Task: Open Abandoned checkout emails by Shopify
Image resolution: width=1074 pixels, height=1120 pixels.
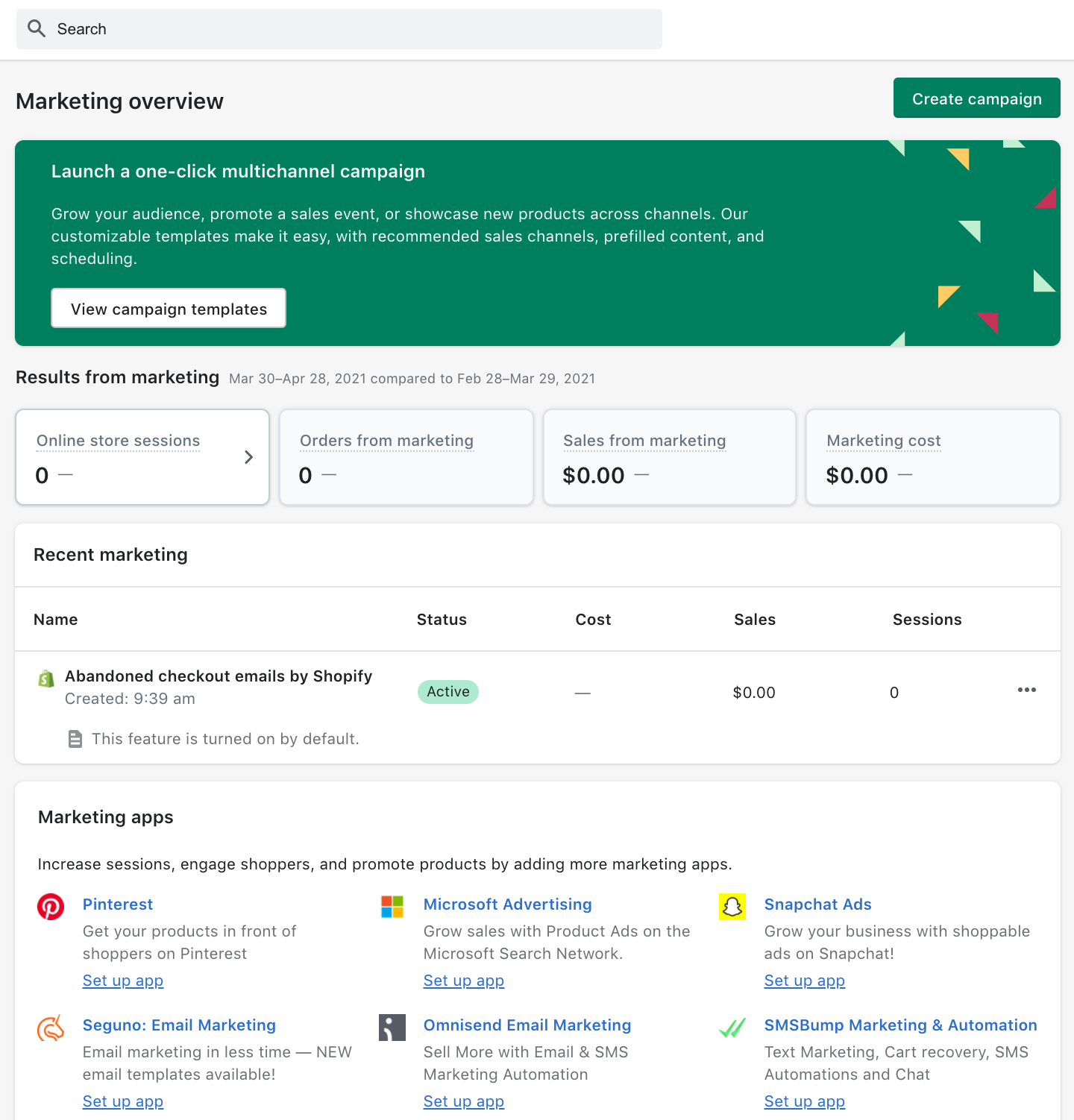Action: point(219,676)
